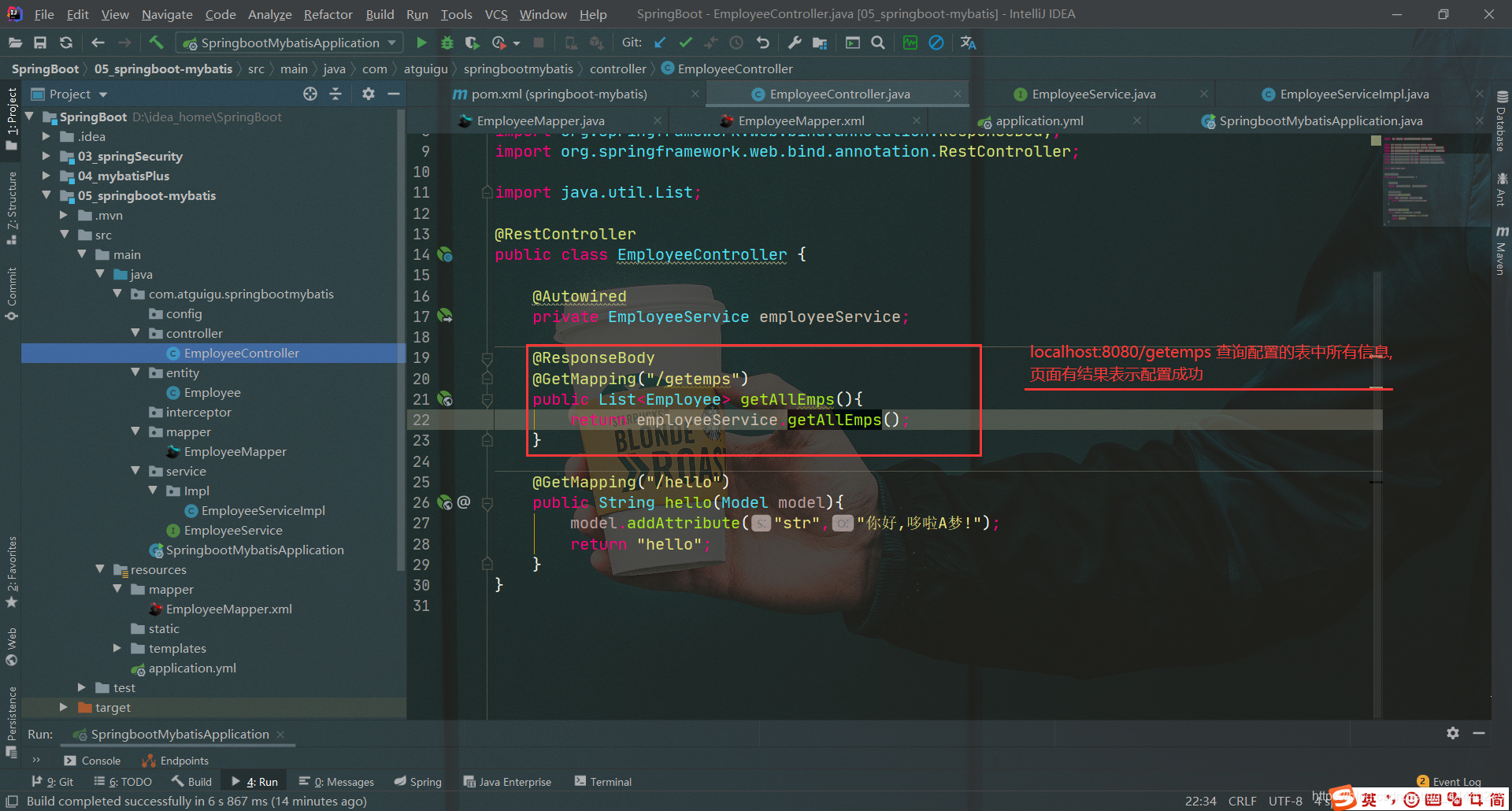Collapse all in Project panel
Screen dimensions: 1512x811
[x=335, y=94]
